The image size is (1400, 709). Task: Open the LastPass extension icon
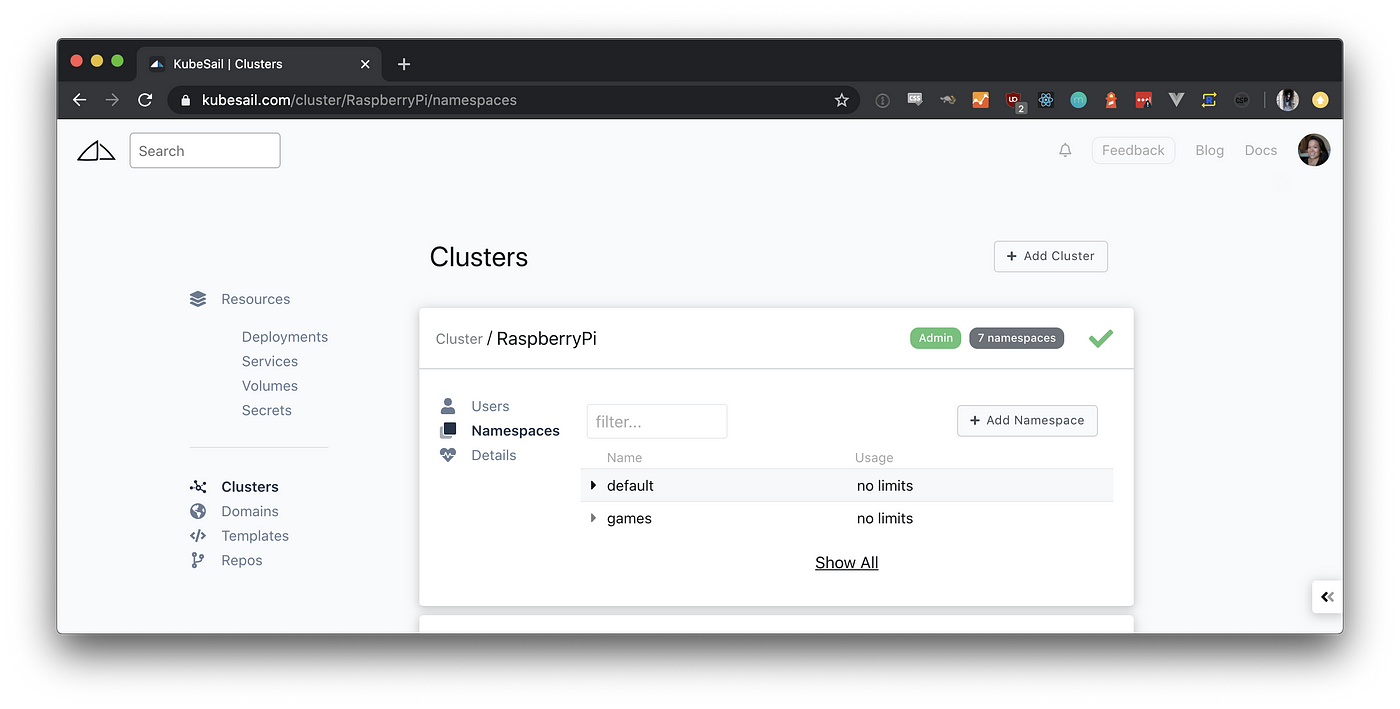click(x=1143, y=100)
